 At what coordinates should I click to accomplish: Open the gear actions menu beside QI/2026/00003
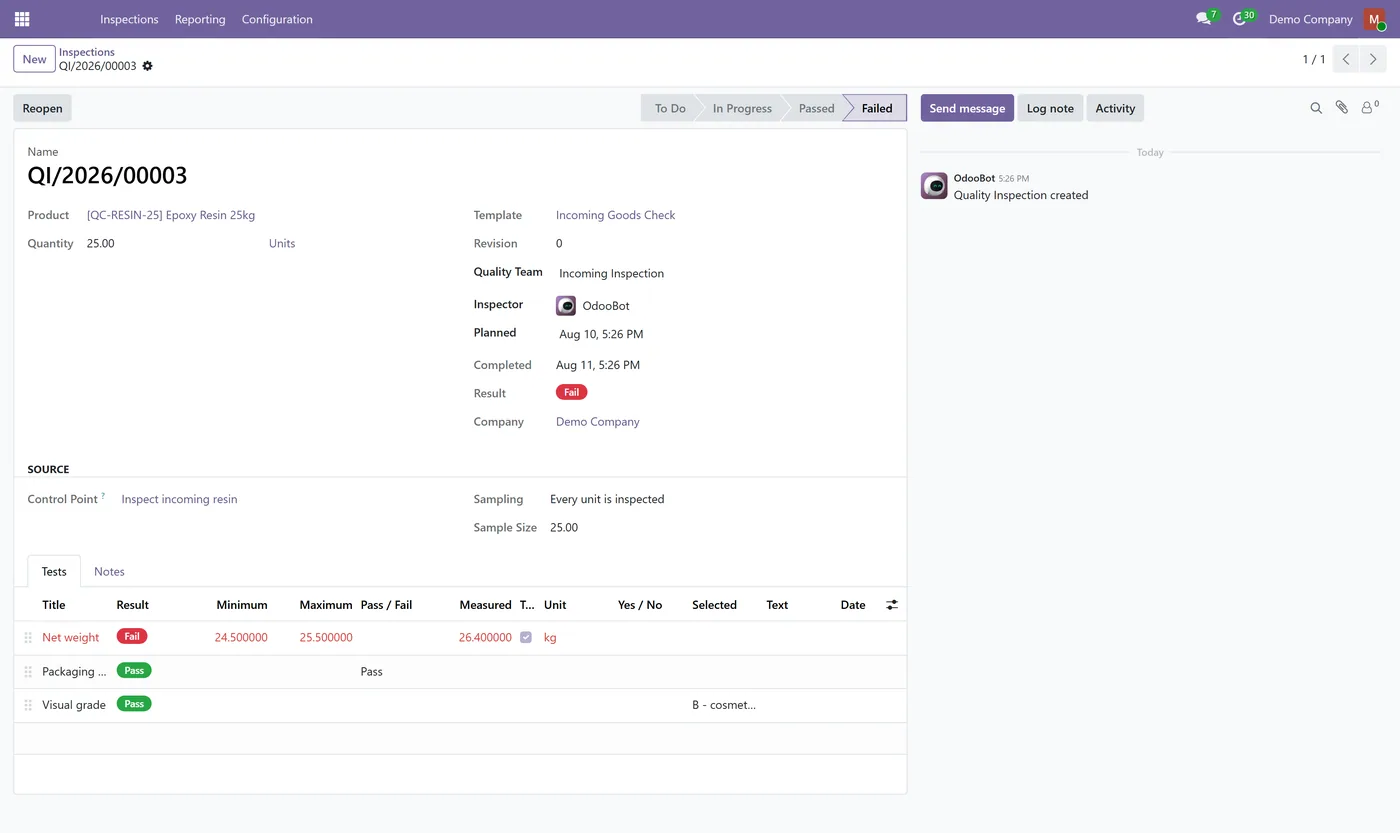click(x=148, y=66)
